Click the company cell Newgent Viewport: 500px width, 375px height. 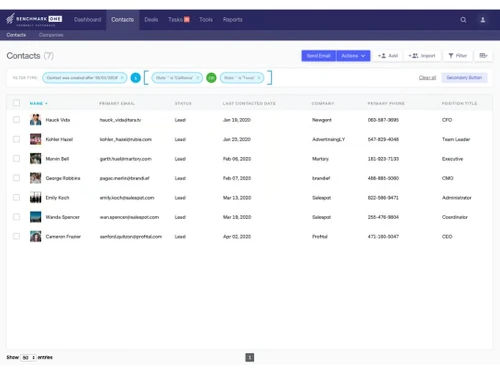coord(322,120)
